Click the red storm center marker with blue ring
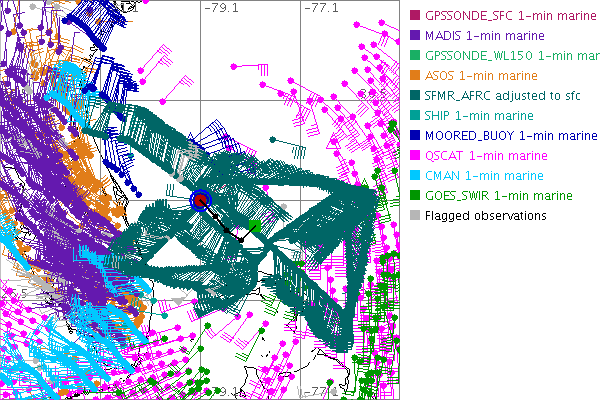The height and width of the screenshot is (400, 600). pos(201,200)
